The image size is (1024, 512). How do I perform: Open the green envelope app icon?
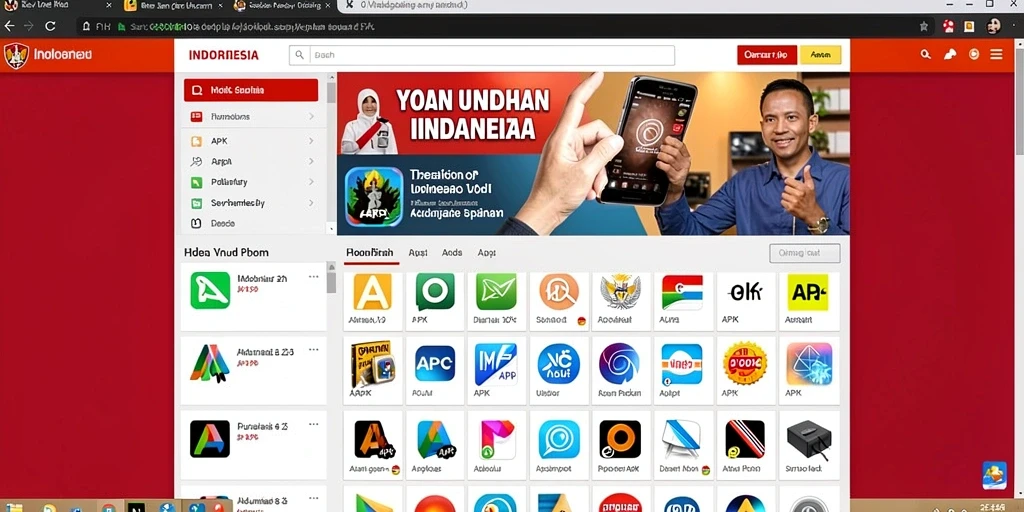[x=496, y=291]
